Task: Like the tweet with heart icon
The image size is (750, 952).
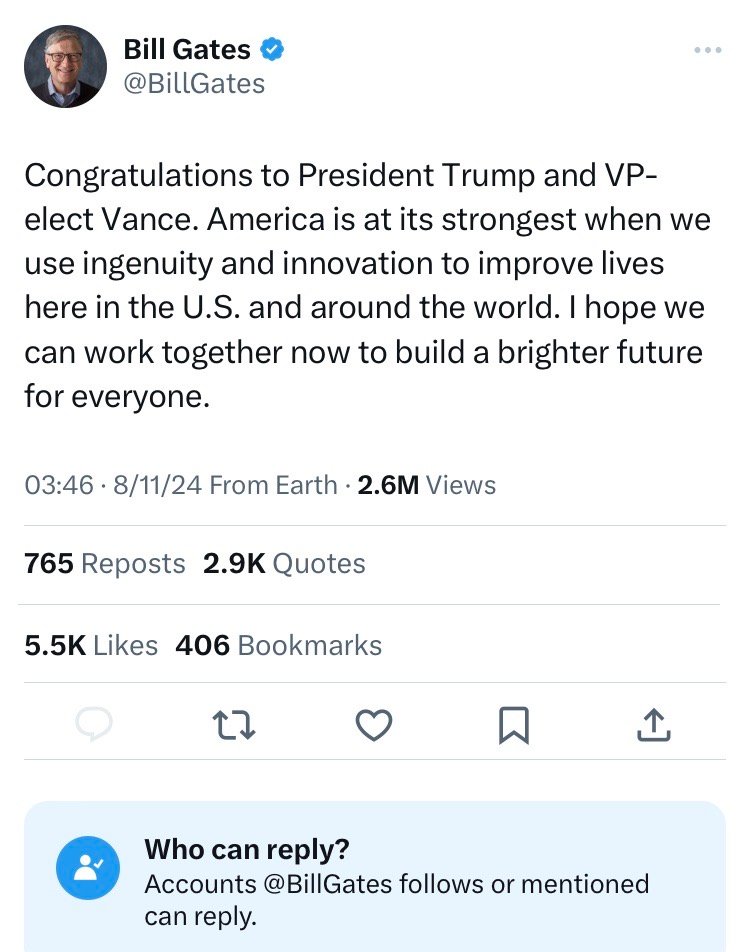Action: pos(374,725)
